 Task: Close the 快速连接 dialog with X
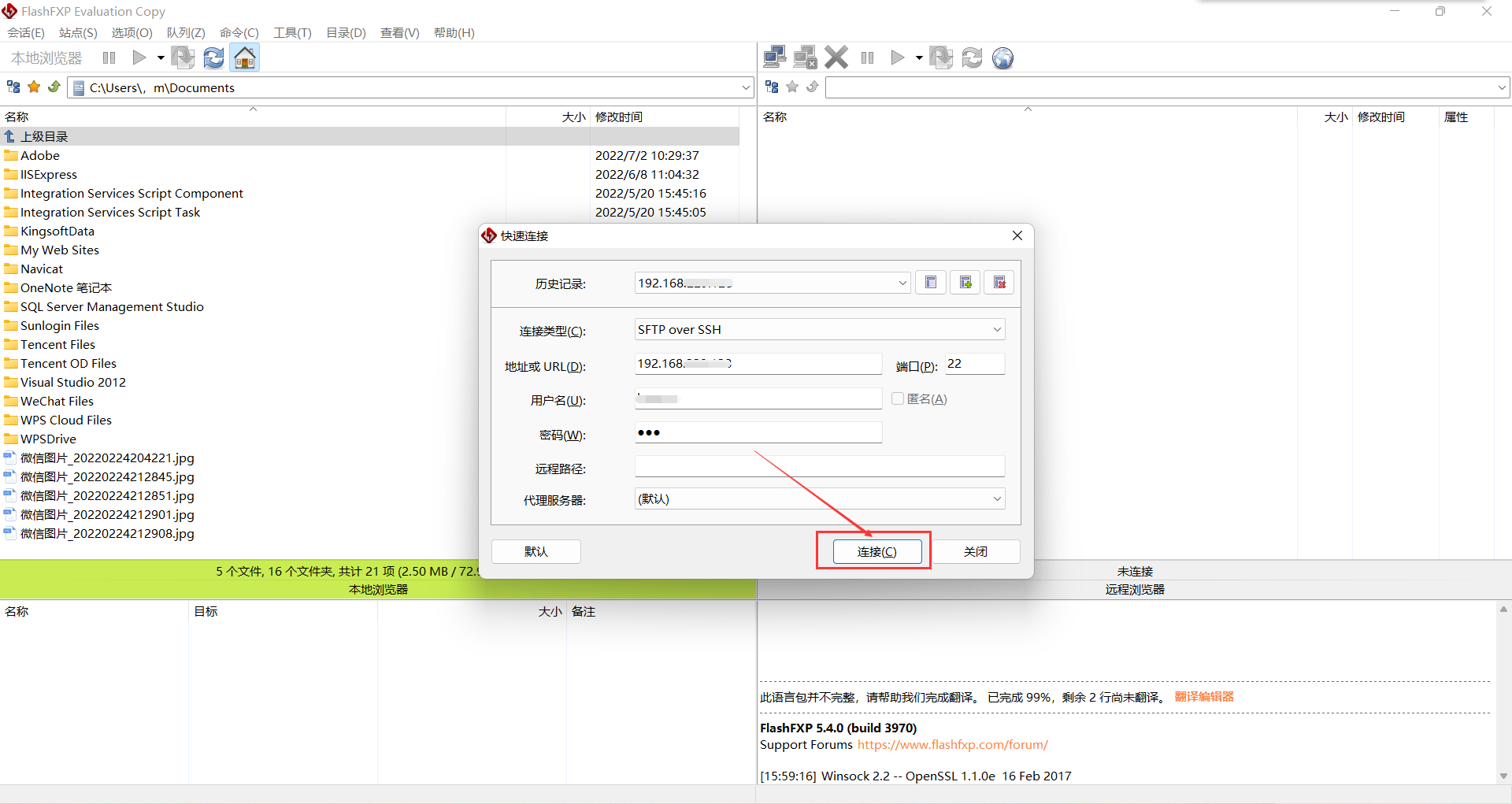[1017, 235]
